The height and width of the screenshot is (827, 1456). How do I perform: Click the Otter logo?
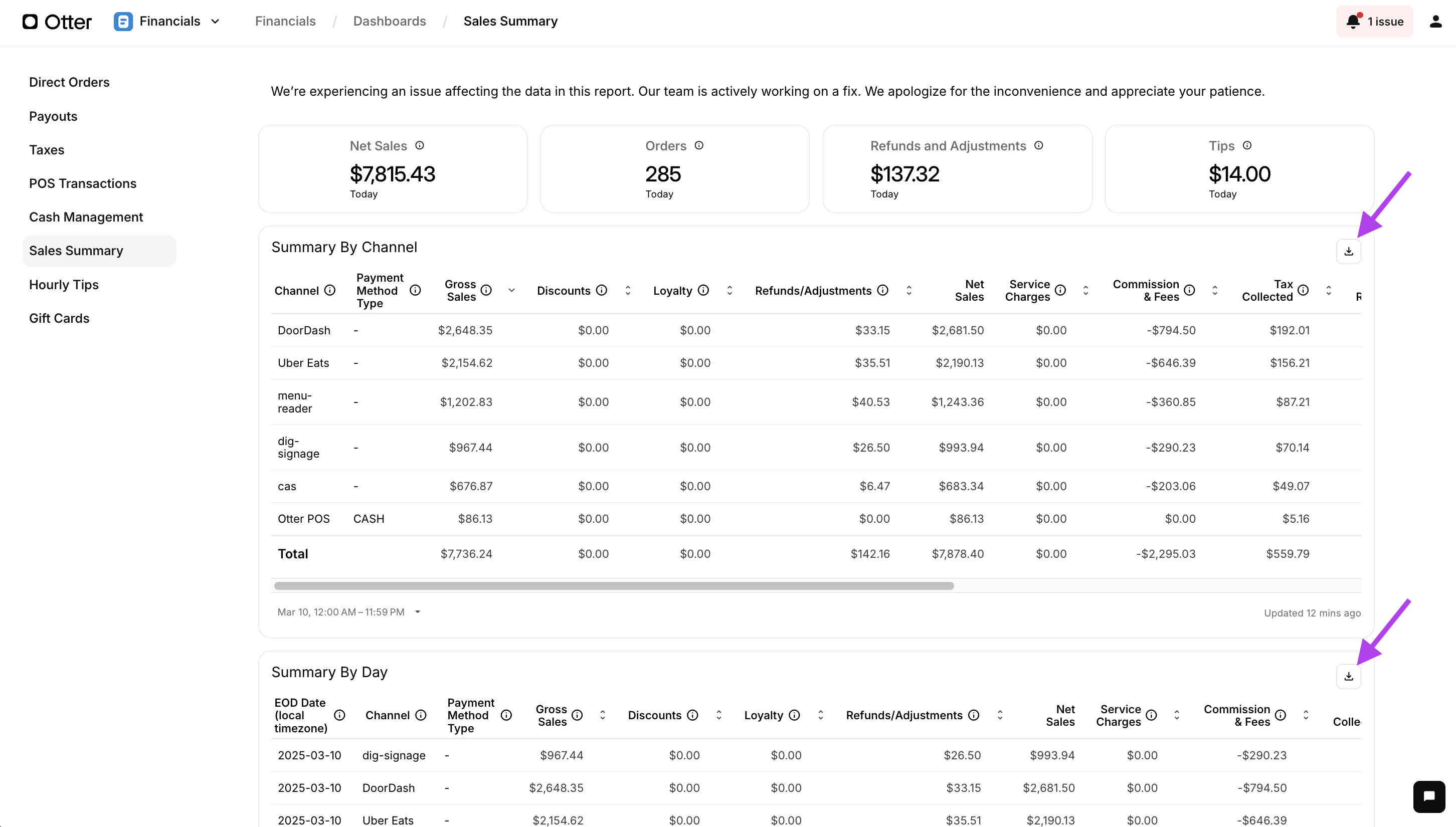57,22
